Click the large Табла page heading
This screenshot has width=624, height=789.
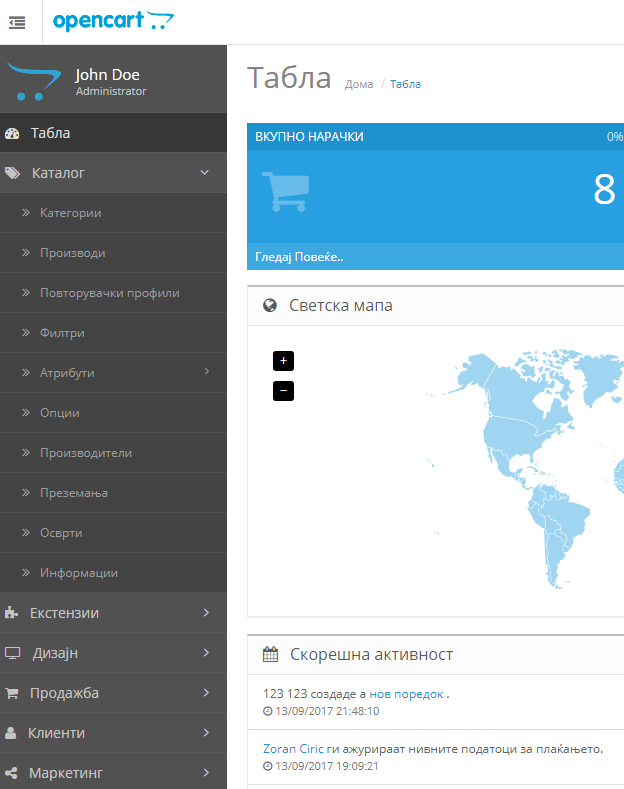[x=289, y=78]
